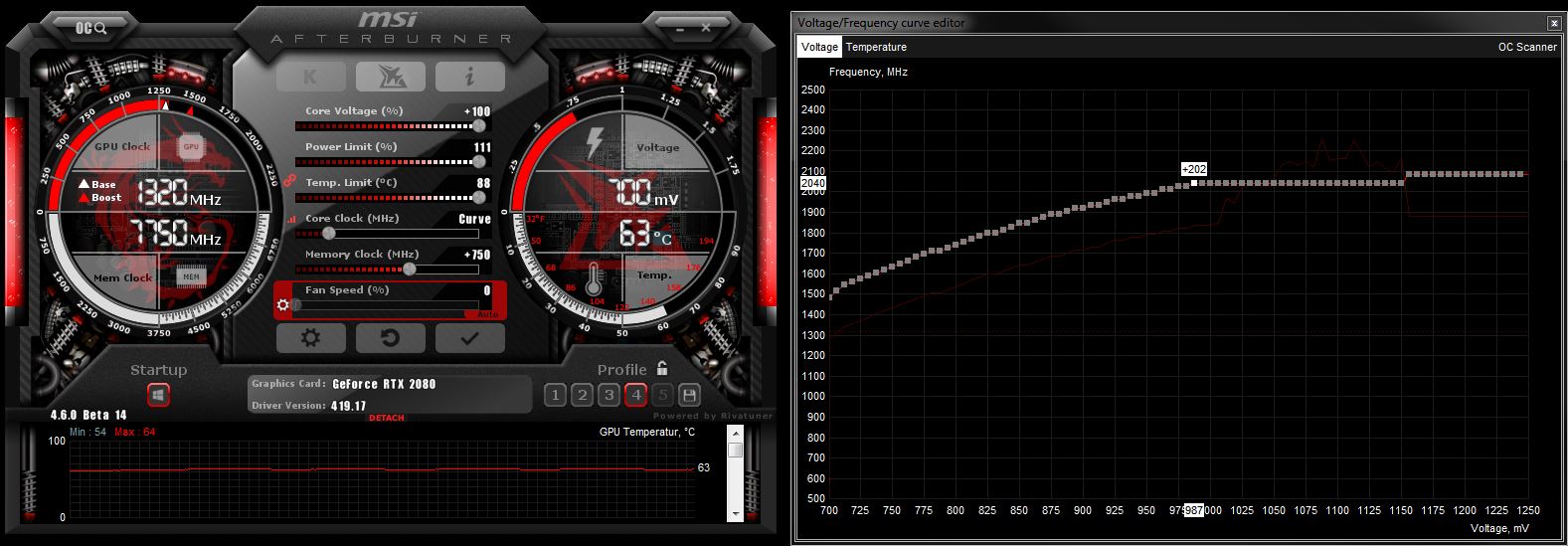Open curve editor via bar icon beside Core Clock
The height and width of the screenshot is (546, 1568).
pos(291,219)
